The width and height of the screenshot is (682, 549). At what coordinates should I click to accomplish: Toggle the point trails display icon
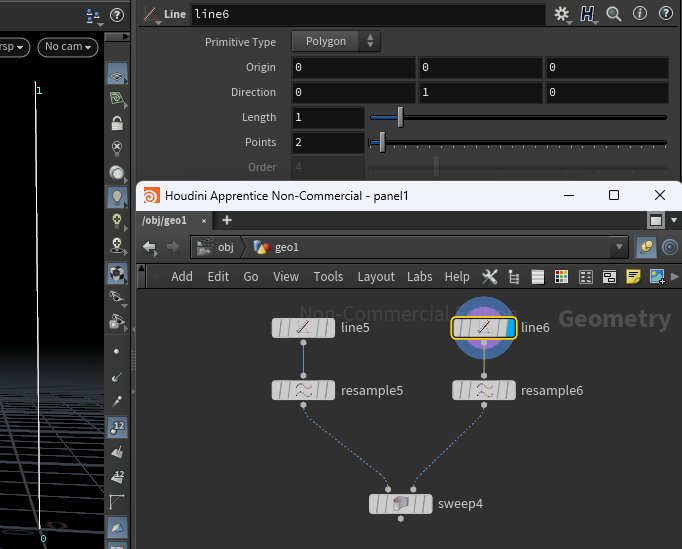tap(117, 401)
